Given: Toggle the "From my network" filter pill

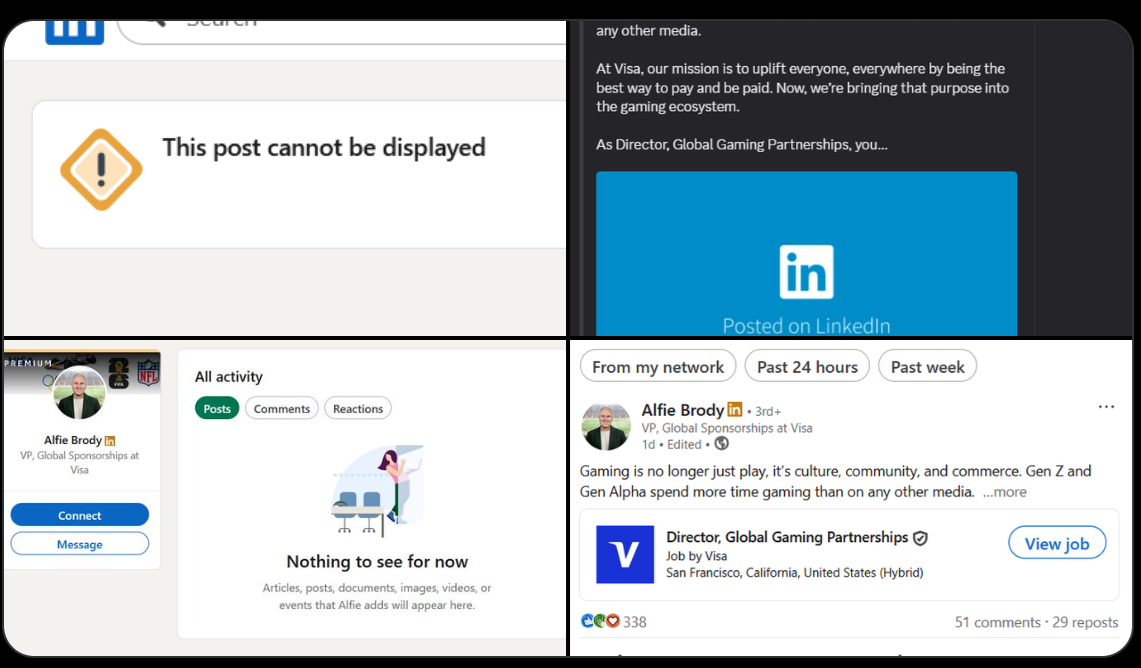Looking at the screenshot, I should point(657,367).
